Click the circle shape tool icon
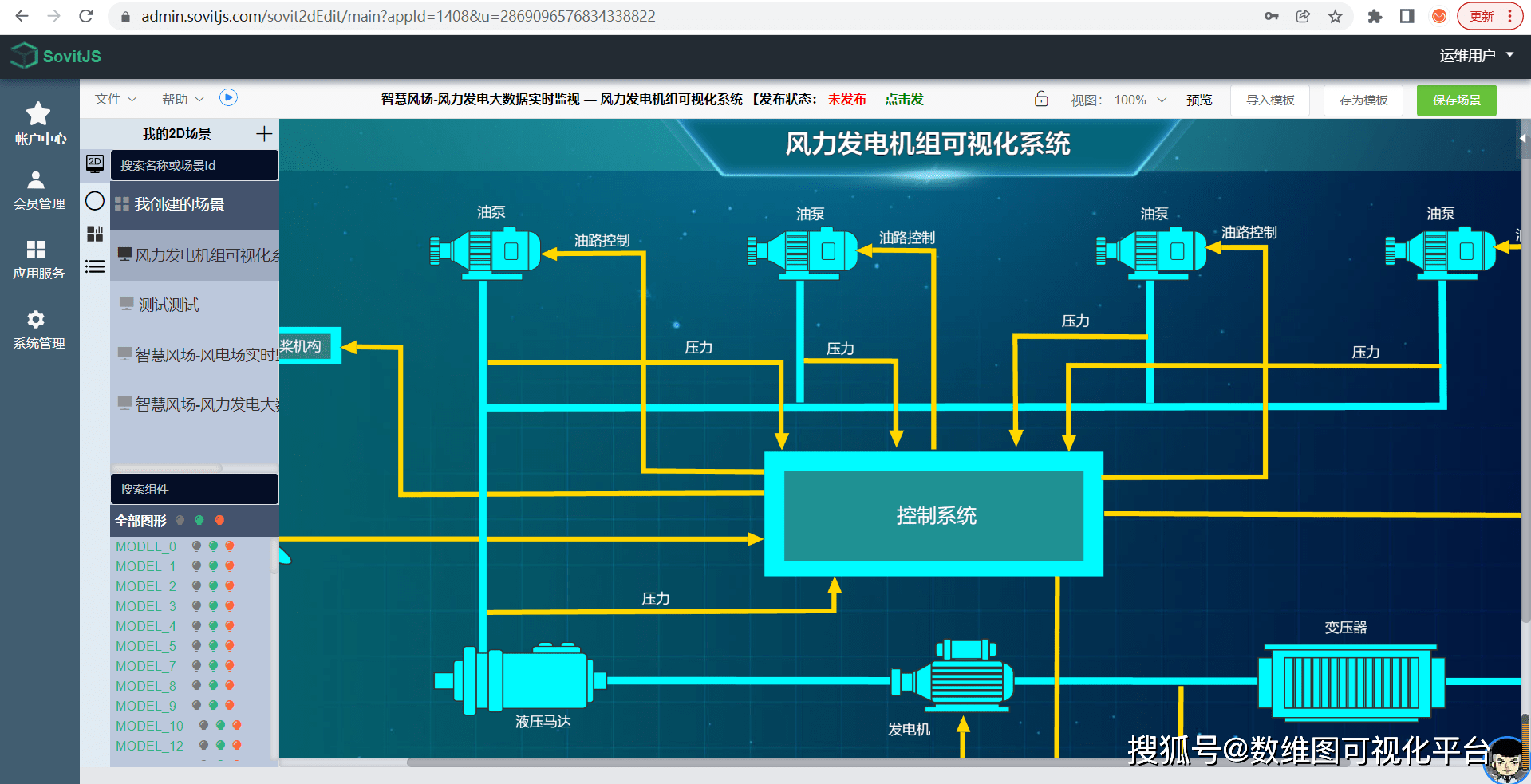 pyautogui.click(x=93, y=200)
